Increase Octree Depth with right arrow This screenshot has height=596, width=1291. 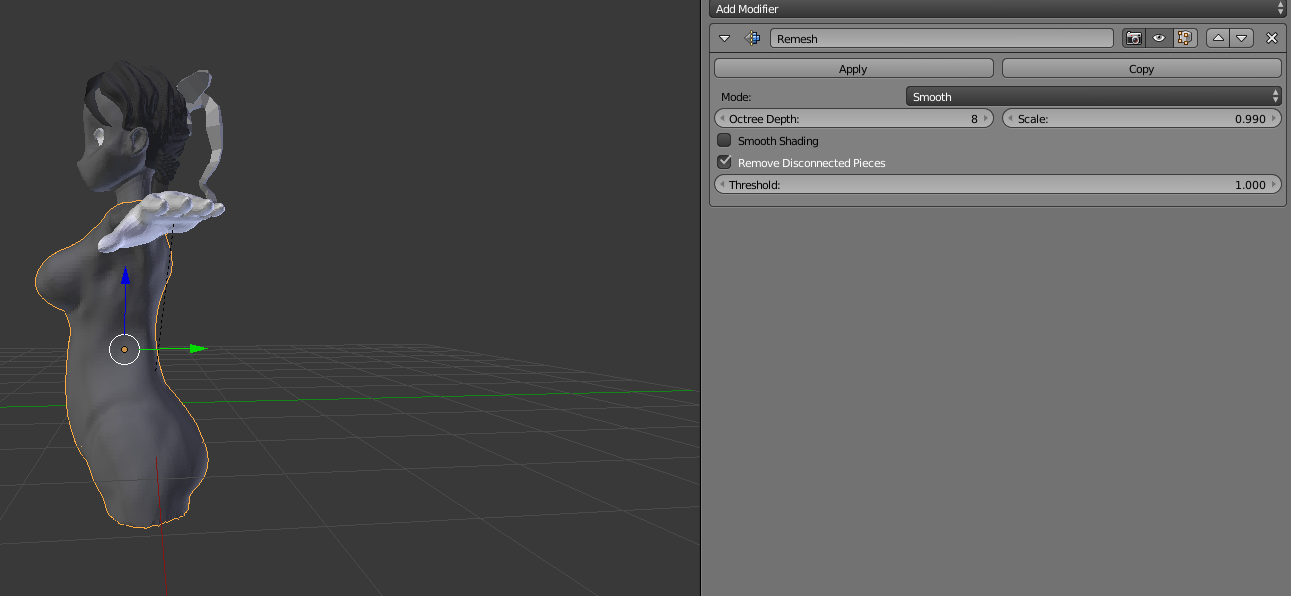coord(986,118)
